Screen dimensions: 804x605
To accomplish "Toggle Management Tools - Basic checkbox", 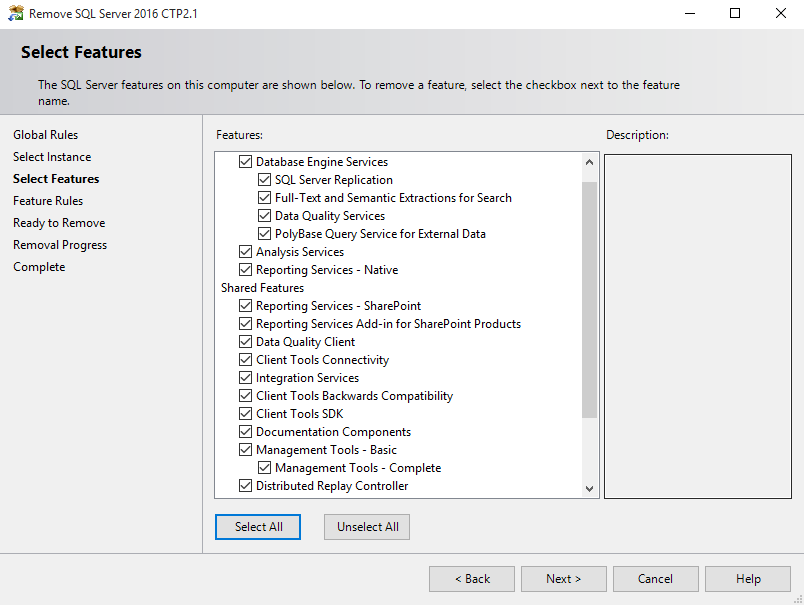I will 245,450.
